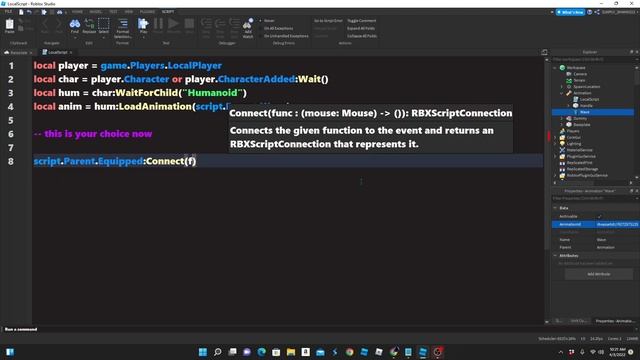
Task: Click the AnimationId property value field
Action: (616, 224)
